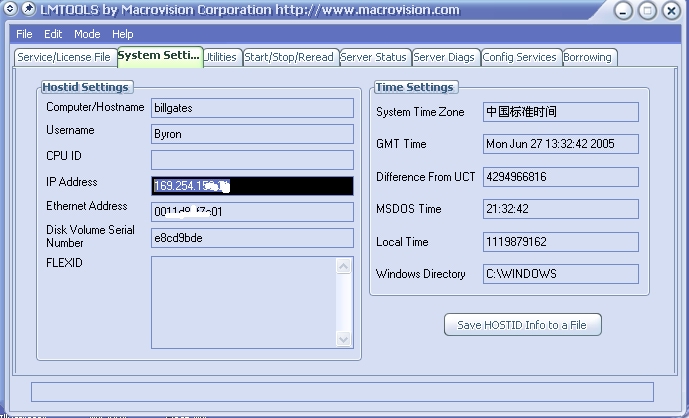Image resolution: width=689 pixels, height=418 pixels.
Task: Maximize the LMTOOLS window
Action: coord(647,10)
